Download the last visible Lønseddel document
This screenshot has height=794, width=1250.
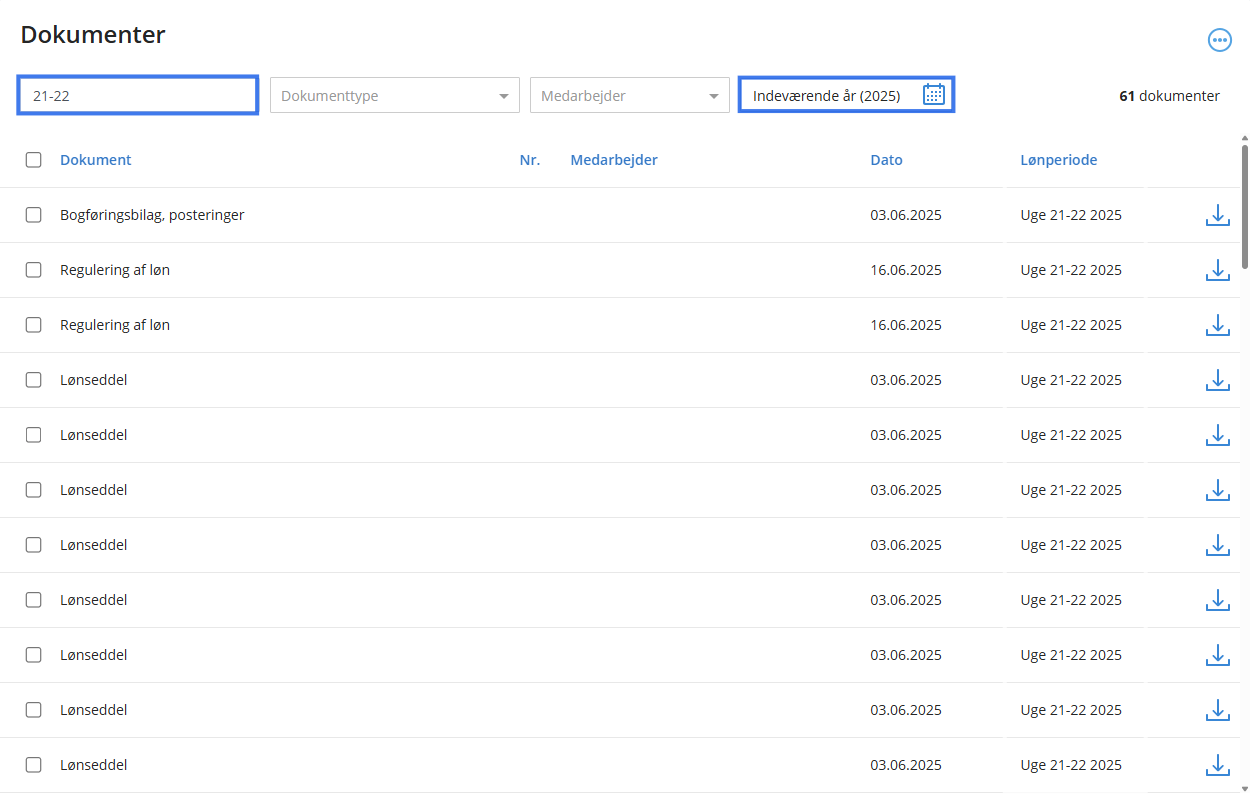[1217, 765]
